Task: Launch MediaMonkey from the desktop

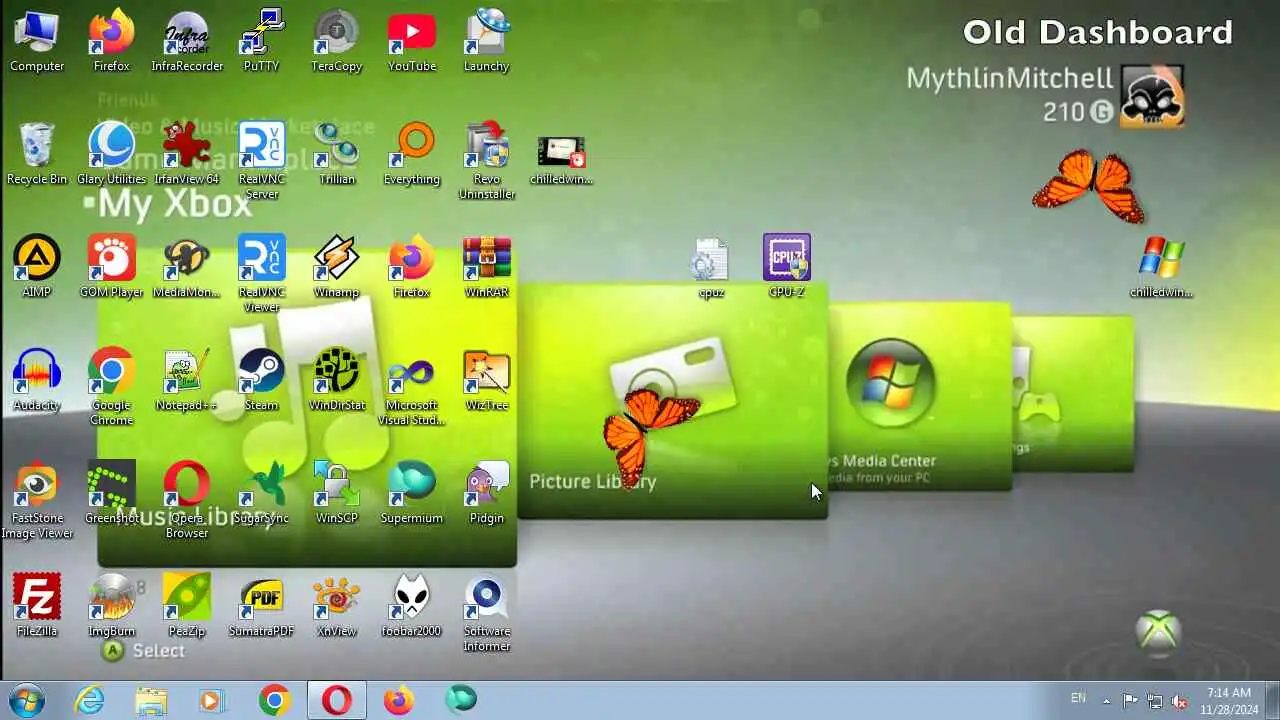Action: click(x=187, y=267)
